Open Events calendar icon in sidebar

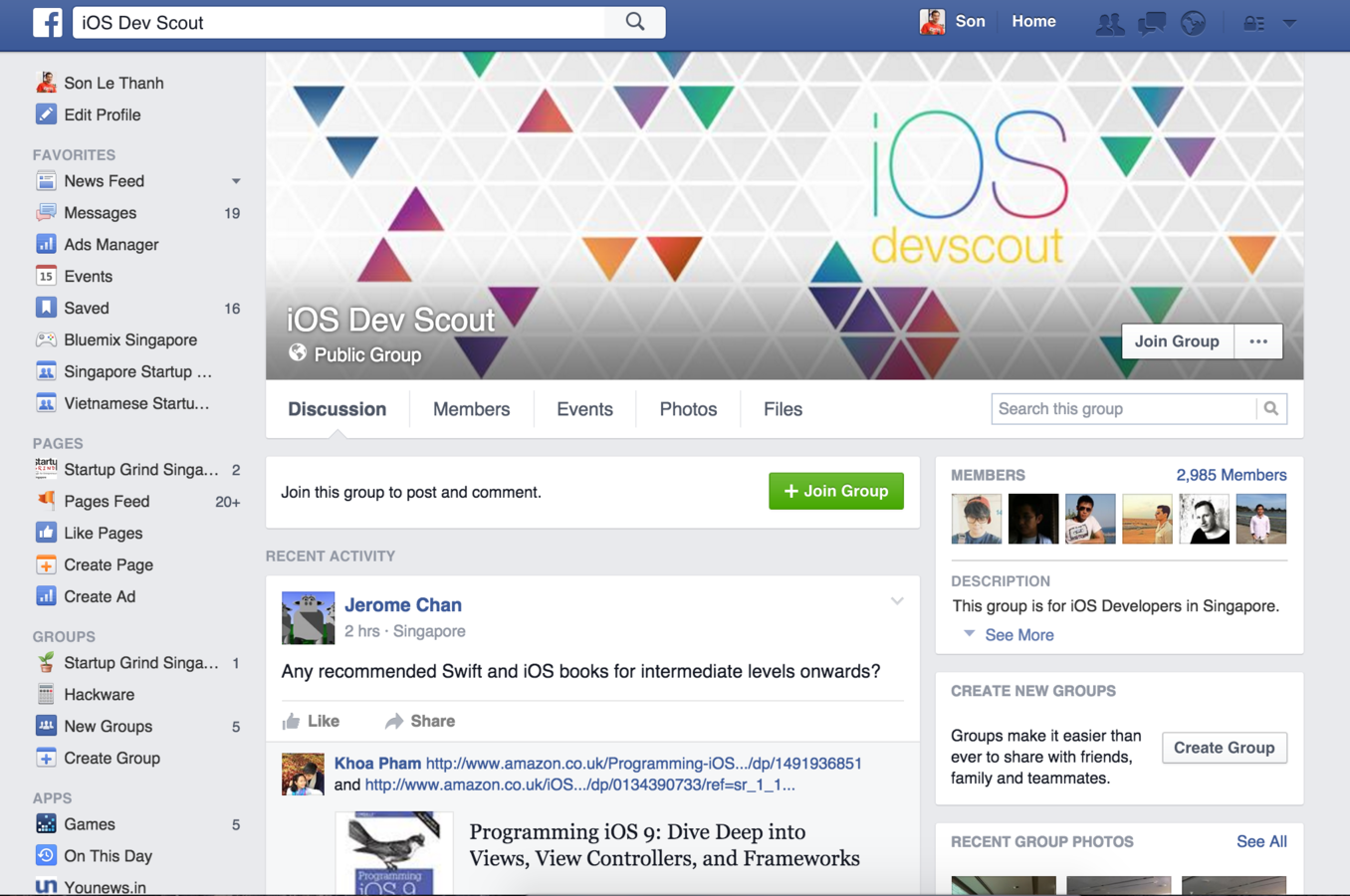[x=46, y=277]
